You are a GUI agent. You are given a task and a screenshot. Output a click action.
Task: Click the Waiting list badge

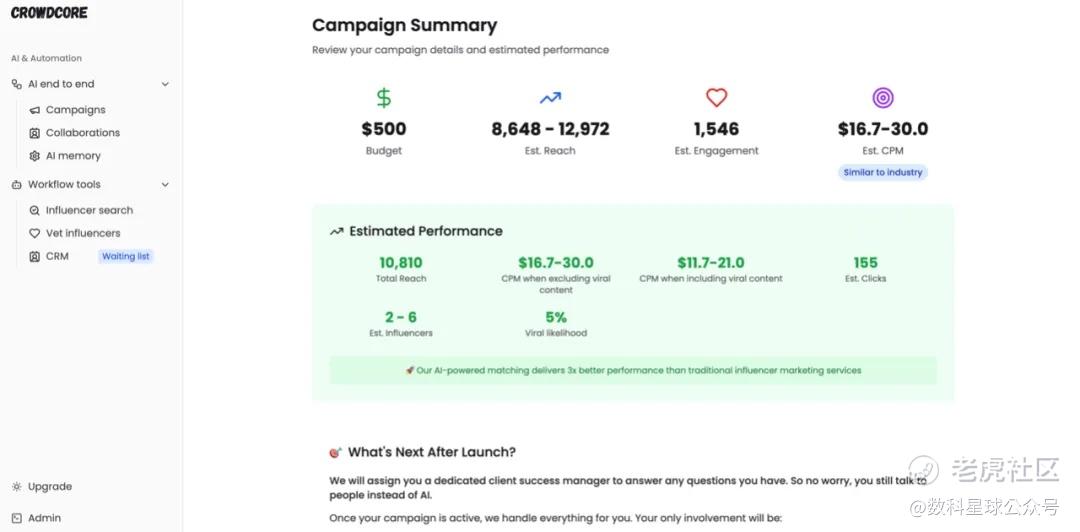[x=125, y=256]
